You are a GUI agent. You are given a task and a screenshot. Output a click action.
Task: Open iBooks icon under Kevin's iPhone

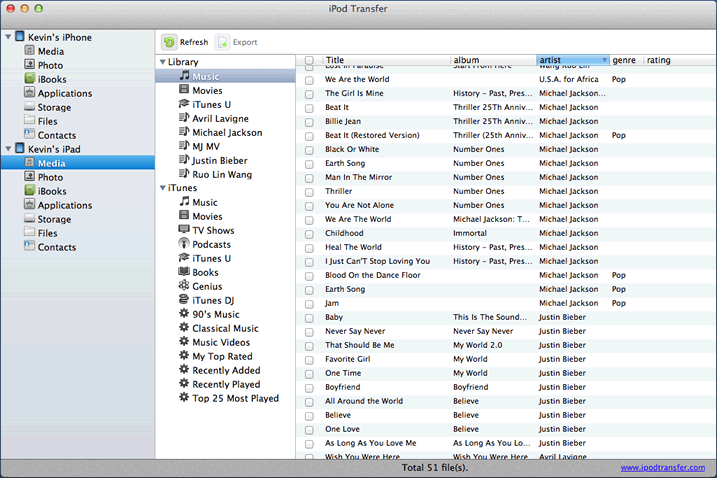[29, 79]
